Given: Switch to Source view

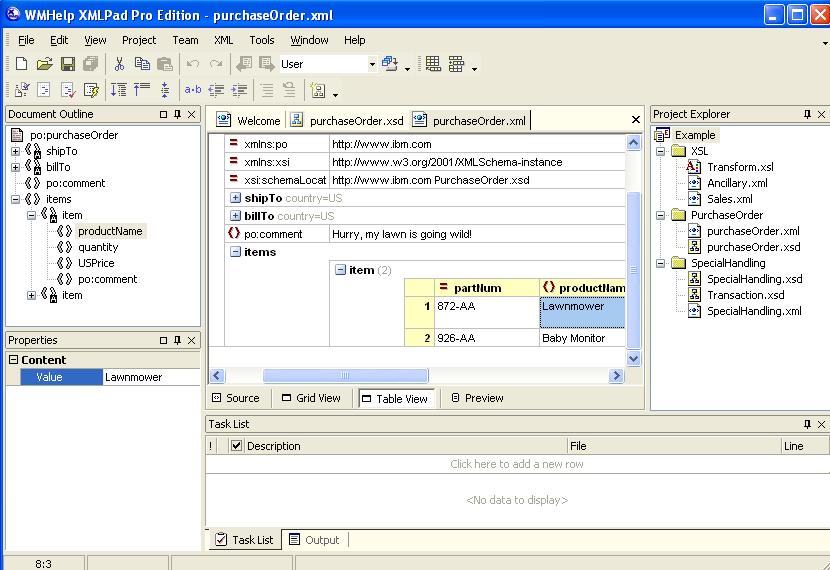Looking at the screenshot, I should (236, 398).
